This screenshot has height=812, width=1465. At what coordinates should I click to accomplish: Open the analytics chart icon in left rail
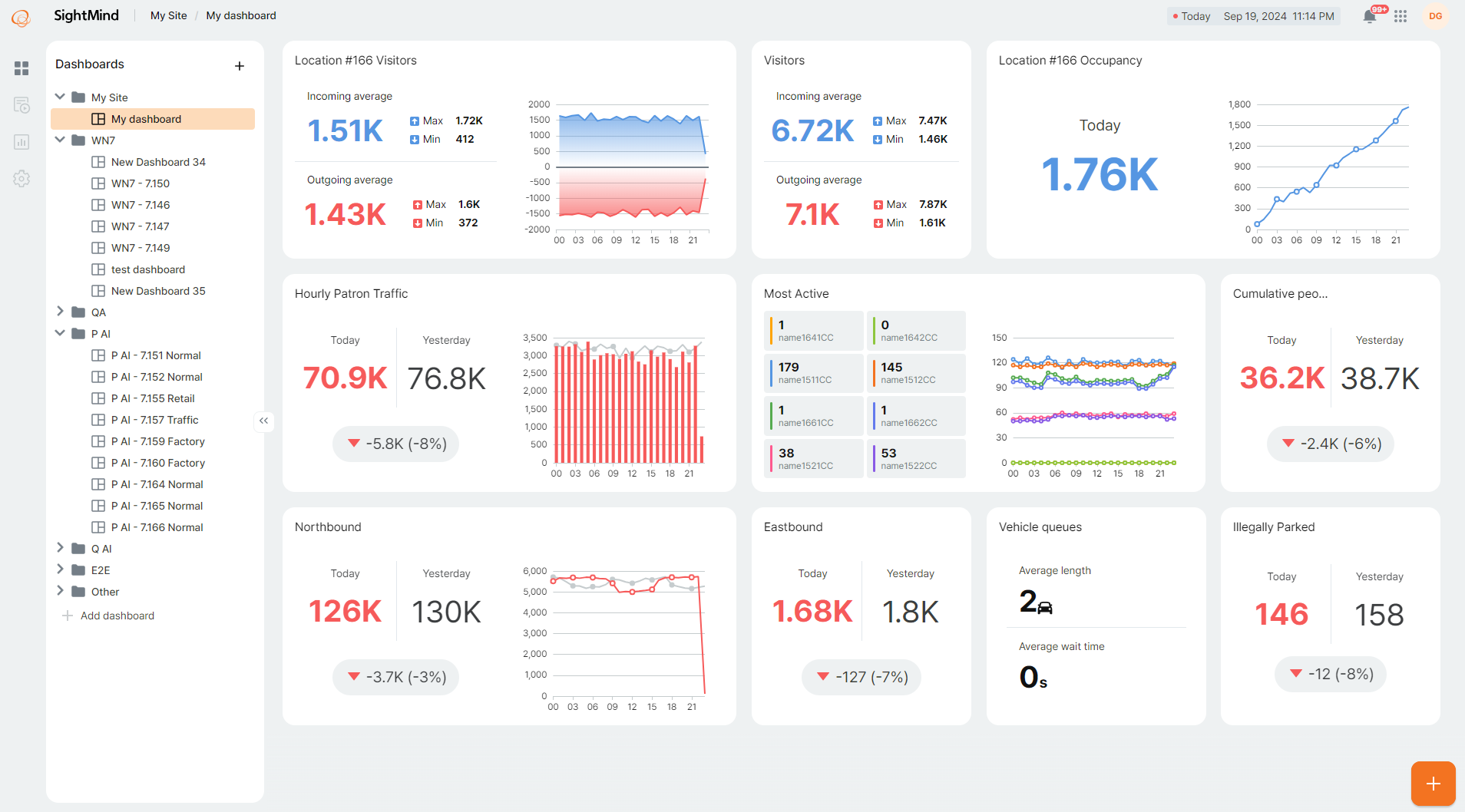(x=21, y=141)
